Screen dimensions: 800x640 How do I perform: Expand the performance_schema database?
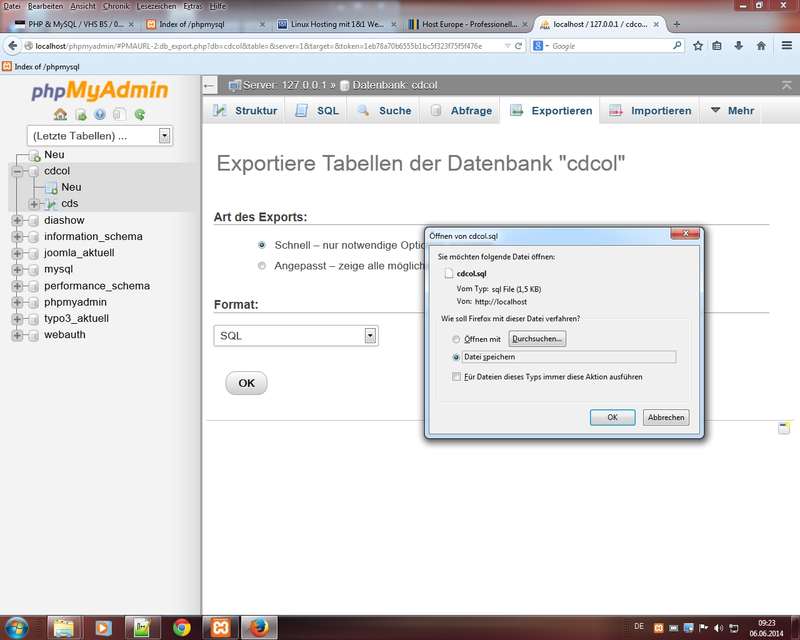pos(17,286)
